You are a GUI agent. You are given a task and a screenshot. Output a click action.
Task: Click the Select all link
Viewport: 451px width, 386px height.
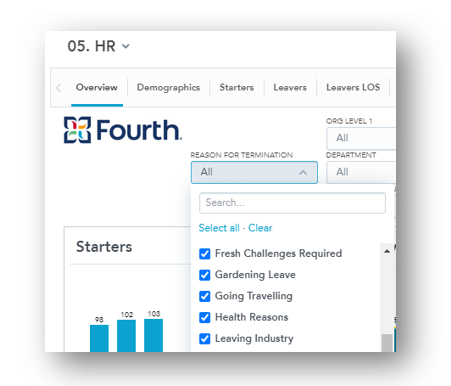(219, 228)
